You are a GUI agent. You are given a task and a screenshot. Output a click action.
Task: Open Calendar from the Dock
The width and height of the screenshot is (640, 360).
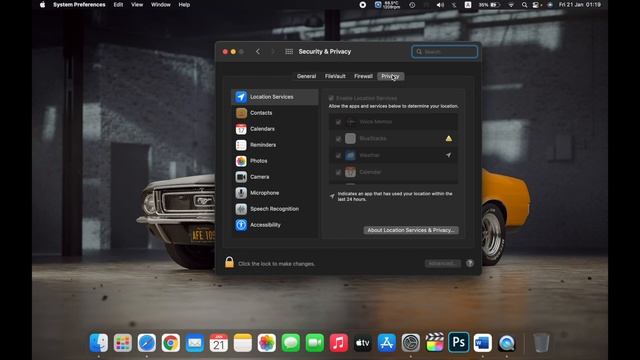click(219, 342)
